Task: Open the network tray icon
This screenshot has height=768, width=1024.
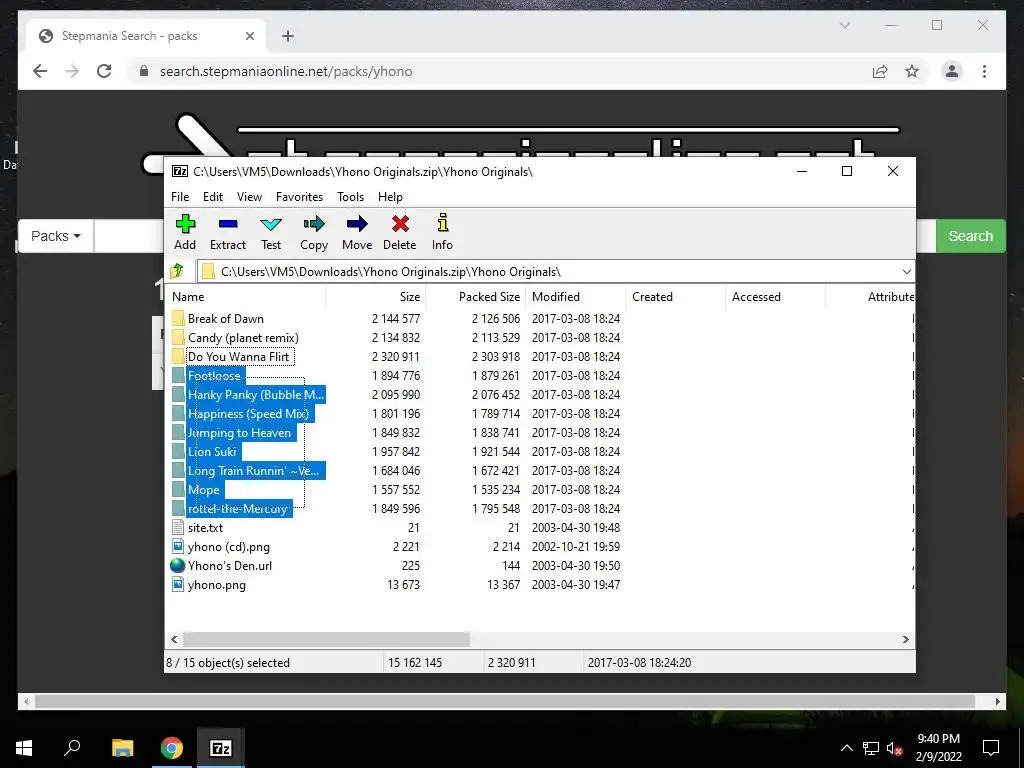Action: (871, 748)
